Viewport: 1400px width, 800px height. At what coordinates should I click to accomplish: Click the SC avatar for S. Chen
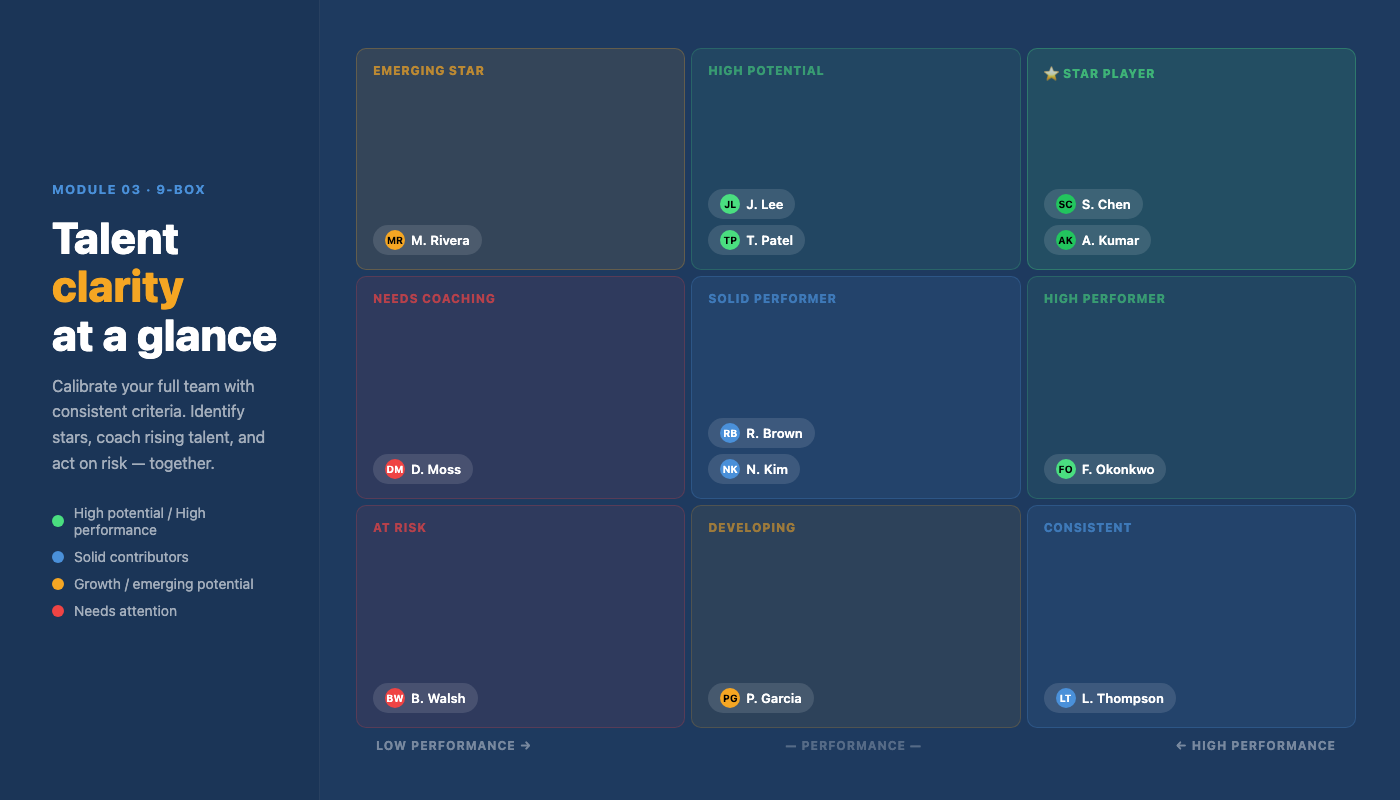pos(1066,204)
